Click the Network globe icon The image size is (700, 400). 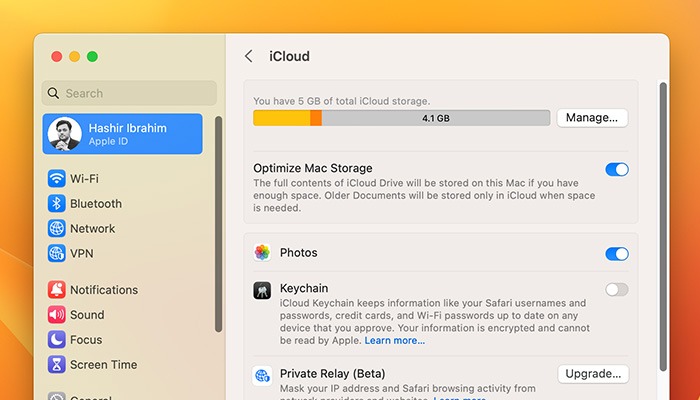click(x=57, y=229)
